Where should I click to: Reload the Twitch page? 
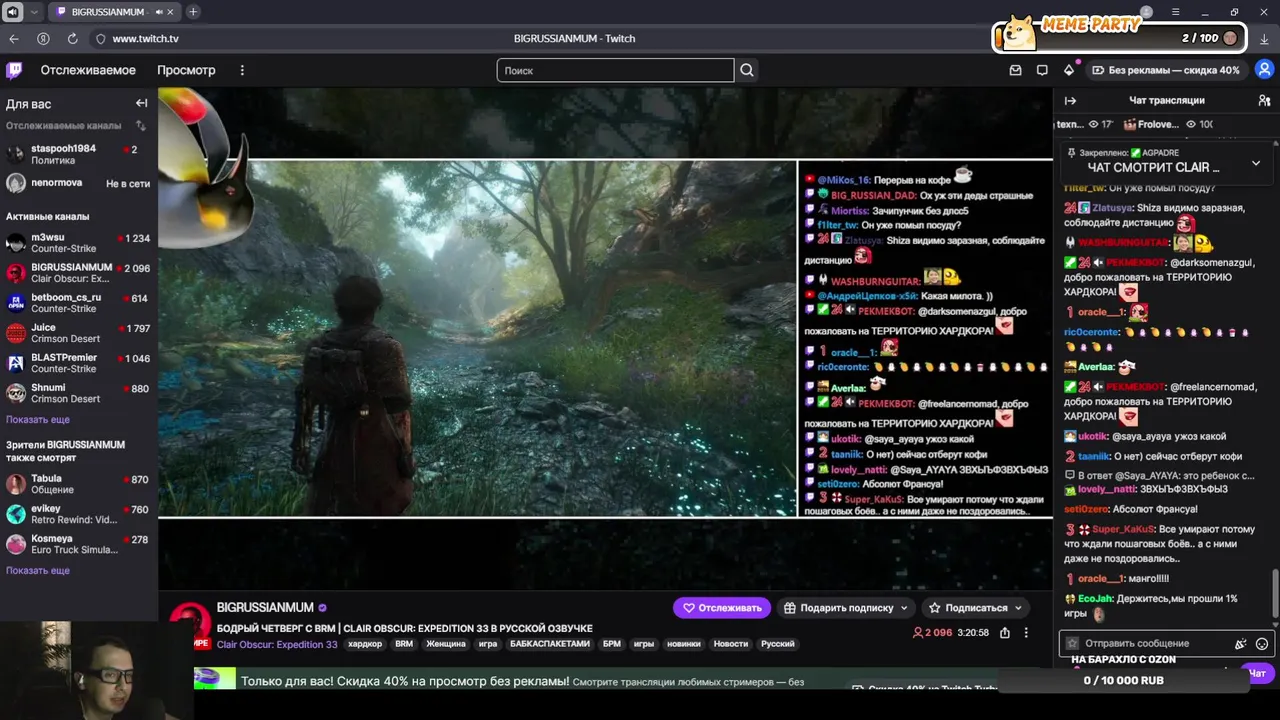[72, 38]
